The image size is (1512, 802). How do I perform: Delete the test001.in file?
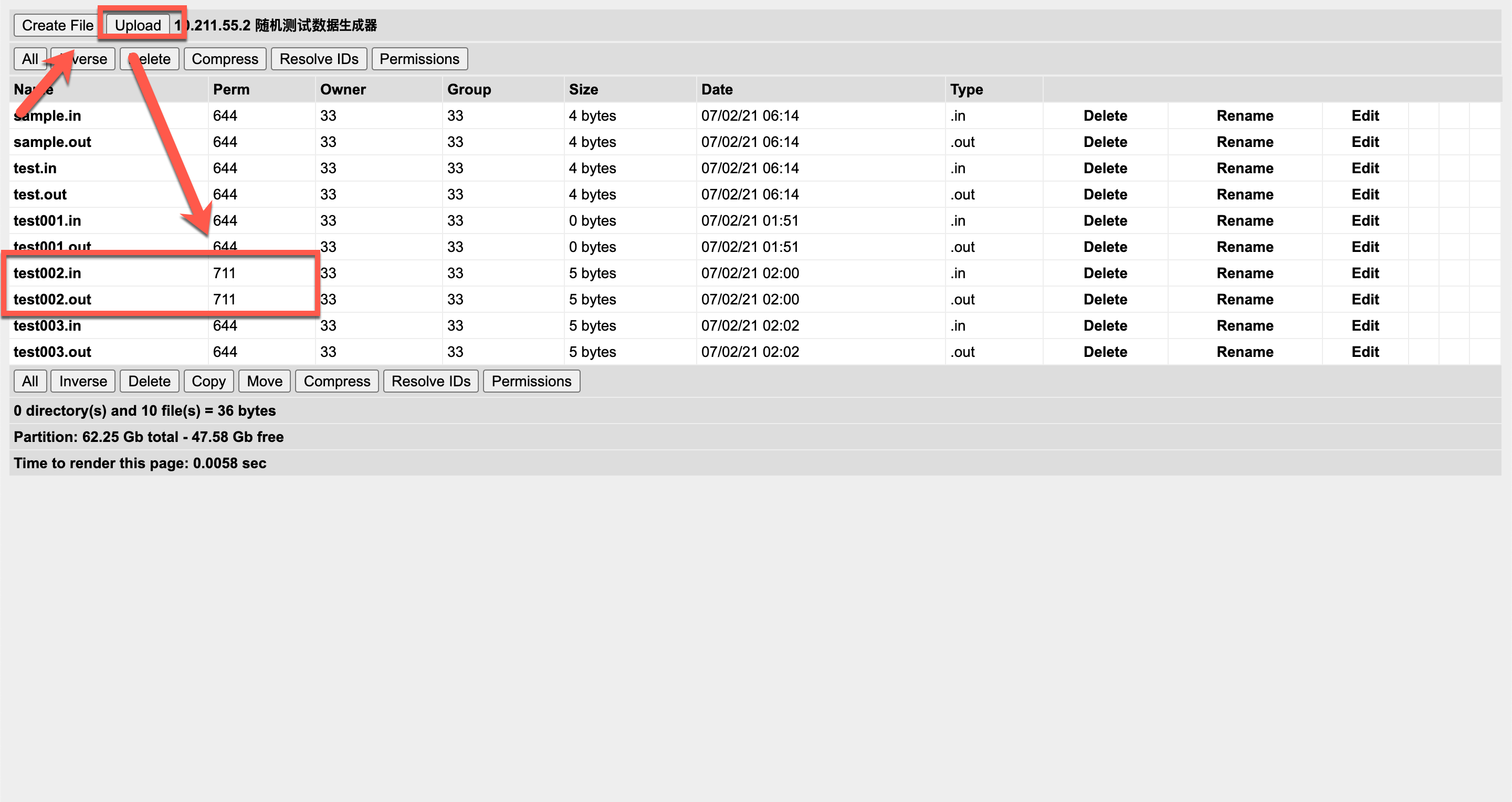[x=1105, y=220]
